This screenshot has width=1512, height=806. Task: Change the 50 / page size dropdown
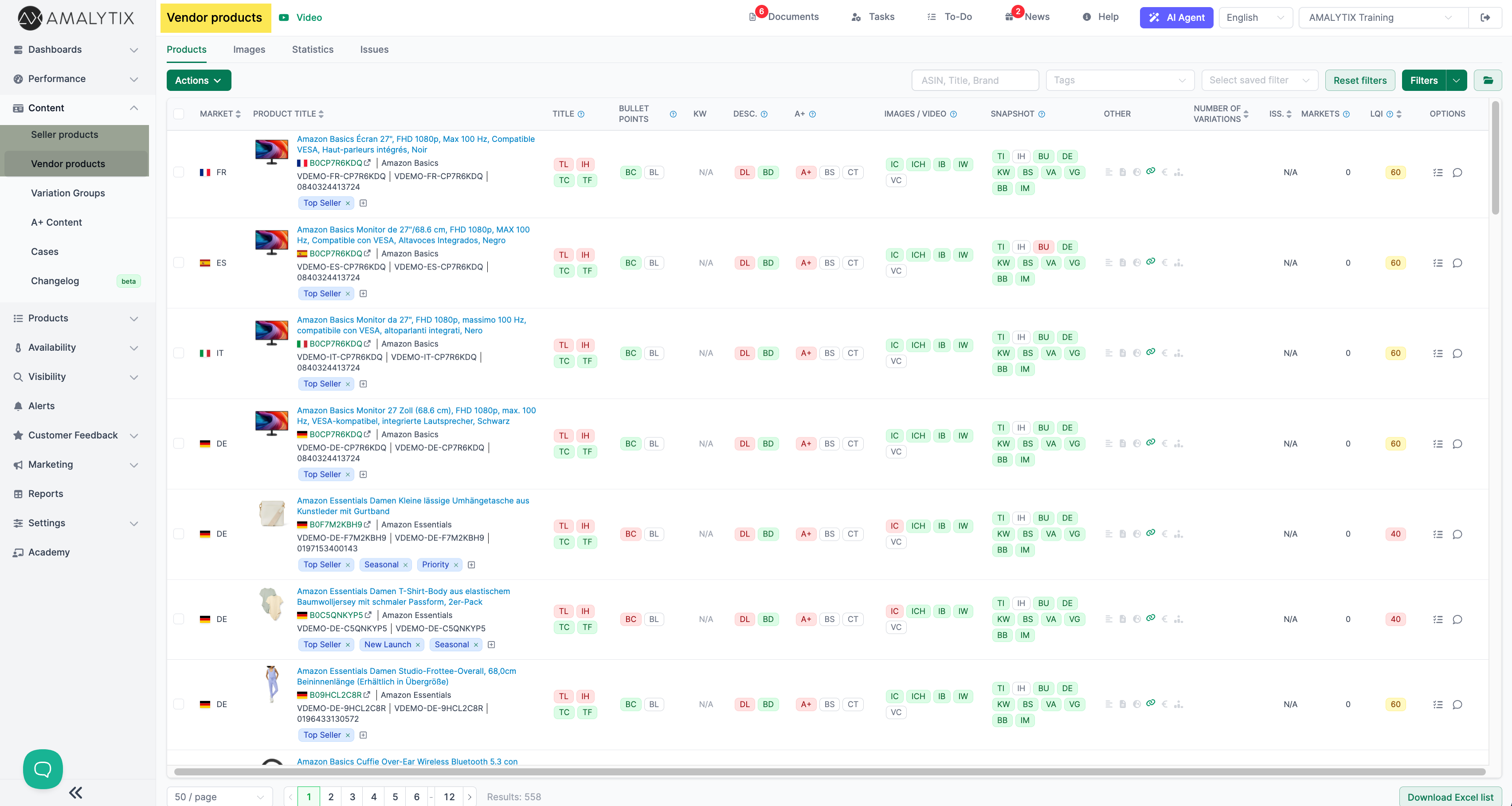point(219,797)
